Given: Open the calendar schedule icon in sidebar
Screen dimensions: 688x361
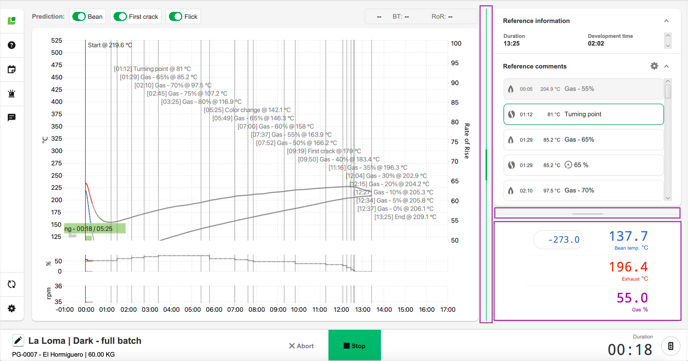Looking at the screenshot, I should [12, 69].
